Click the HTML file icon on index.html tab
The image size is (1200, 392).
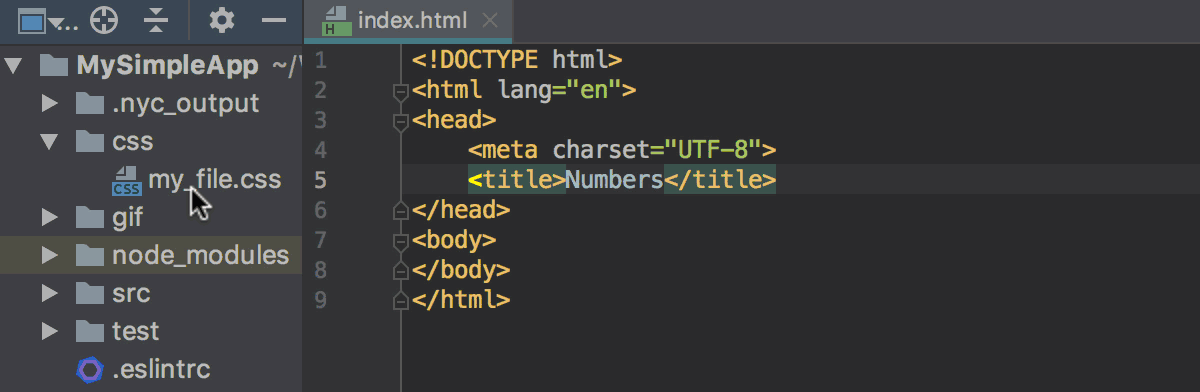[x=337, y=20]
